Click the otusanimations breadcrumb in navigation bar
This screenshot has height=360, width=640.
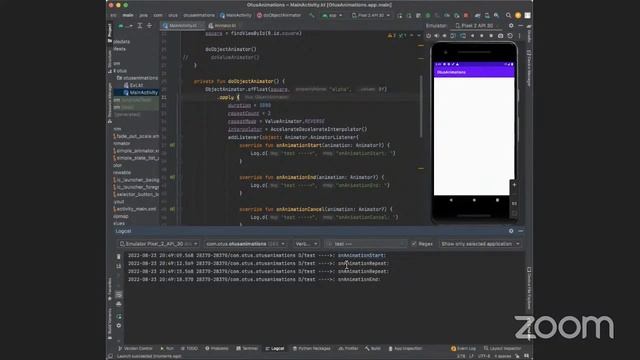[199, 16]
